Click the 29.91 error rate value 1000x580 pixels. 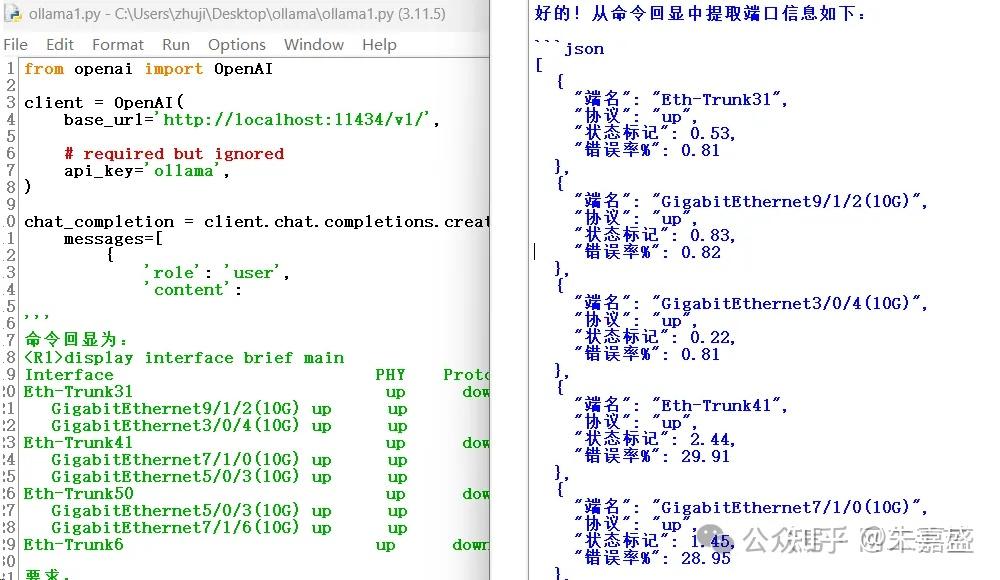tap(705, 457)
